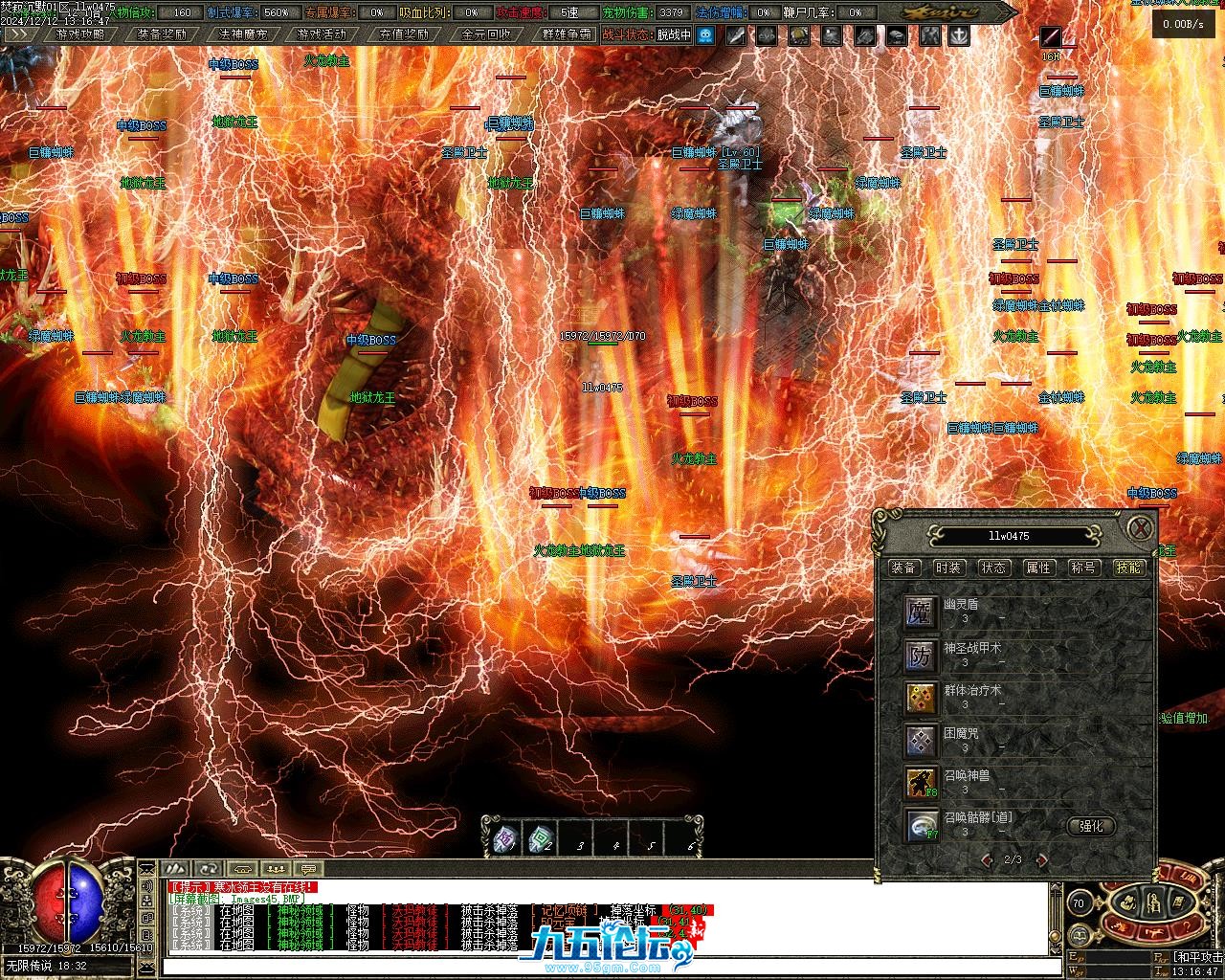The image size is (1225, 980).
Task: Click the sword icon in top toolbar
Action: (736, 35)
